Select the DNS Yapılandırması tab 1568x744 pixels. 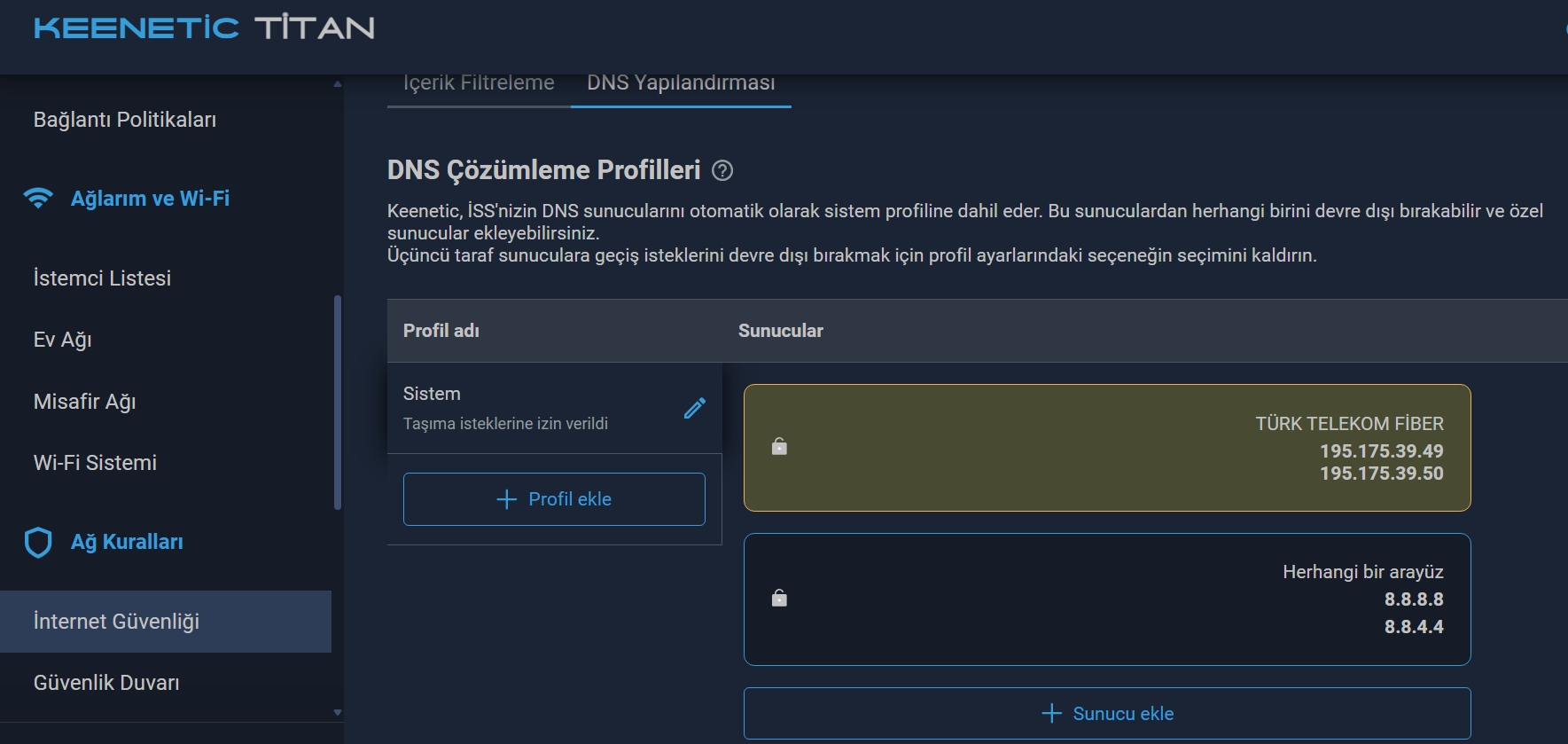pos(681,82)
